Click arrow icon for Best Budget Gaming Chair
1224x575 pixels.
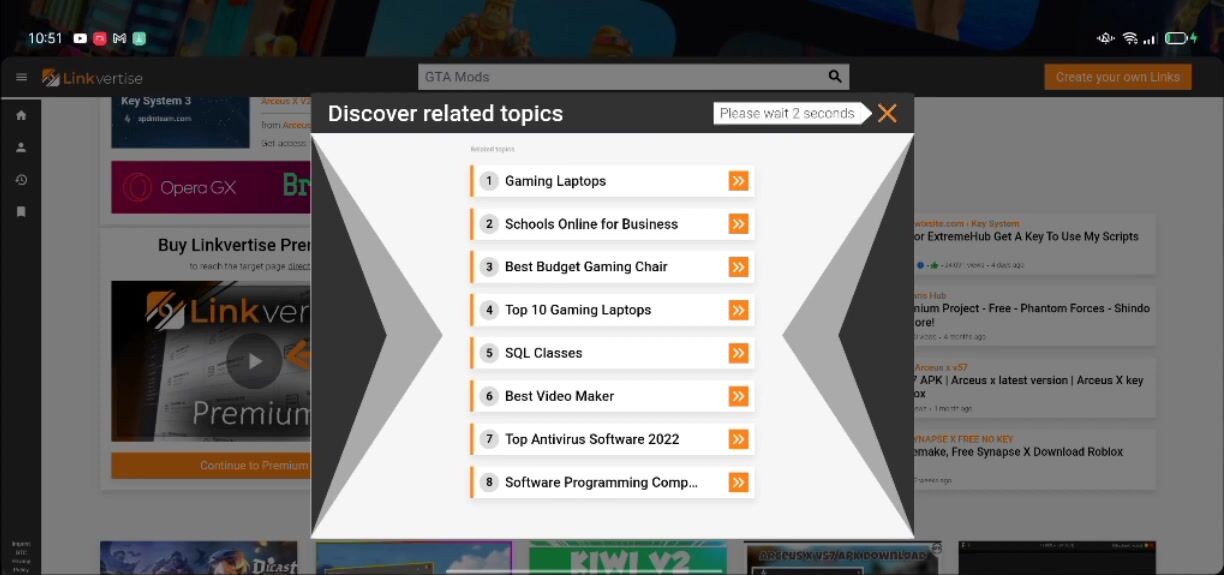[738, 267]
